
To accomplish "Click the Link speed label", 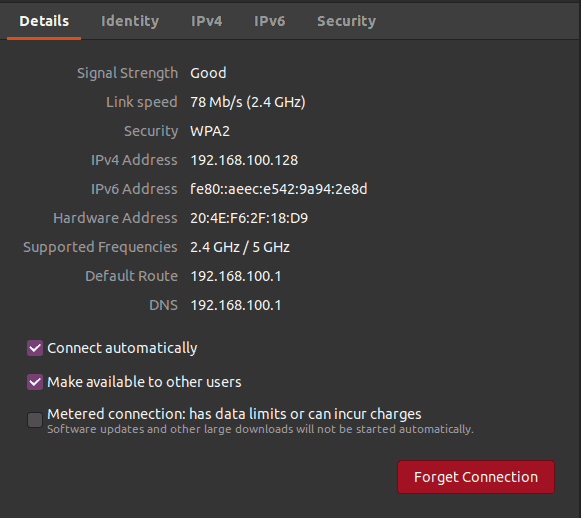I will (142, 102).
